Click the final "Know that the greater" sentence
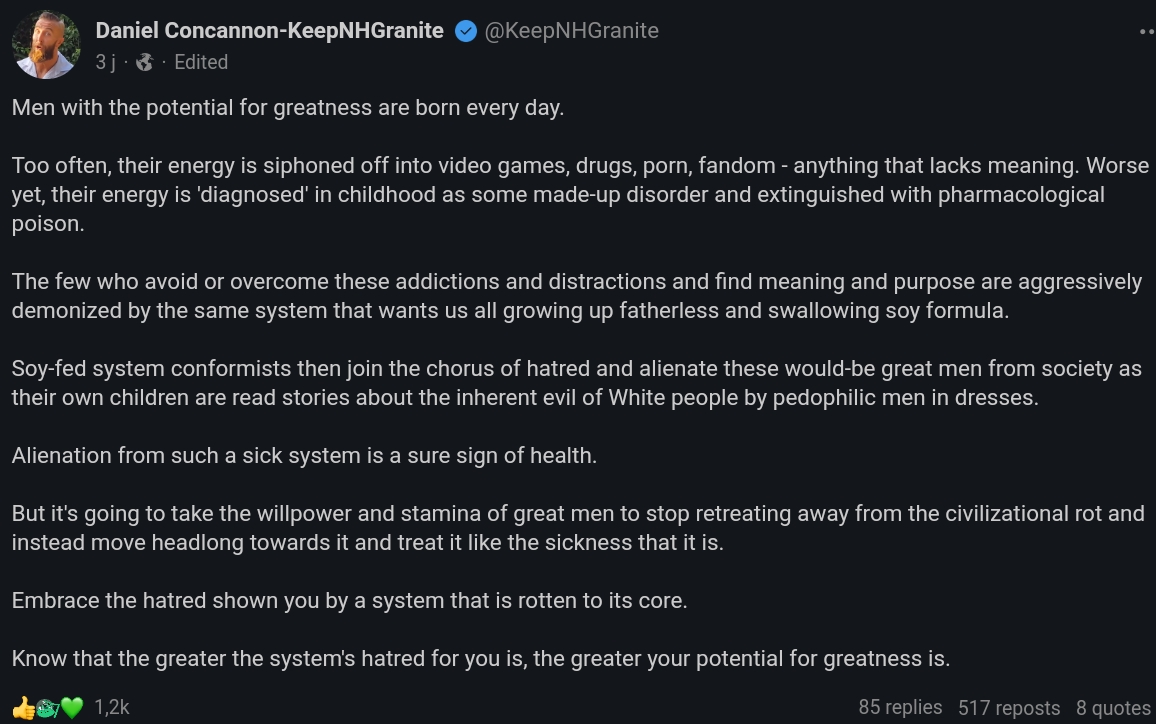 click(480, 659)
